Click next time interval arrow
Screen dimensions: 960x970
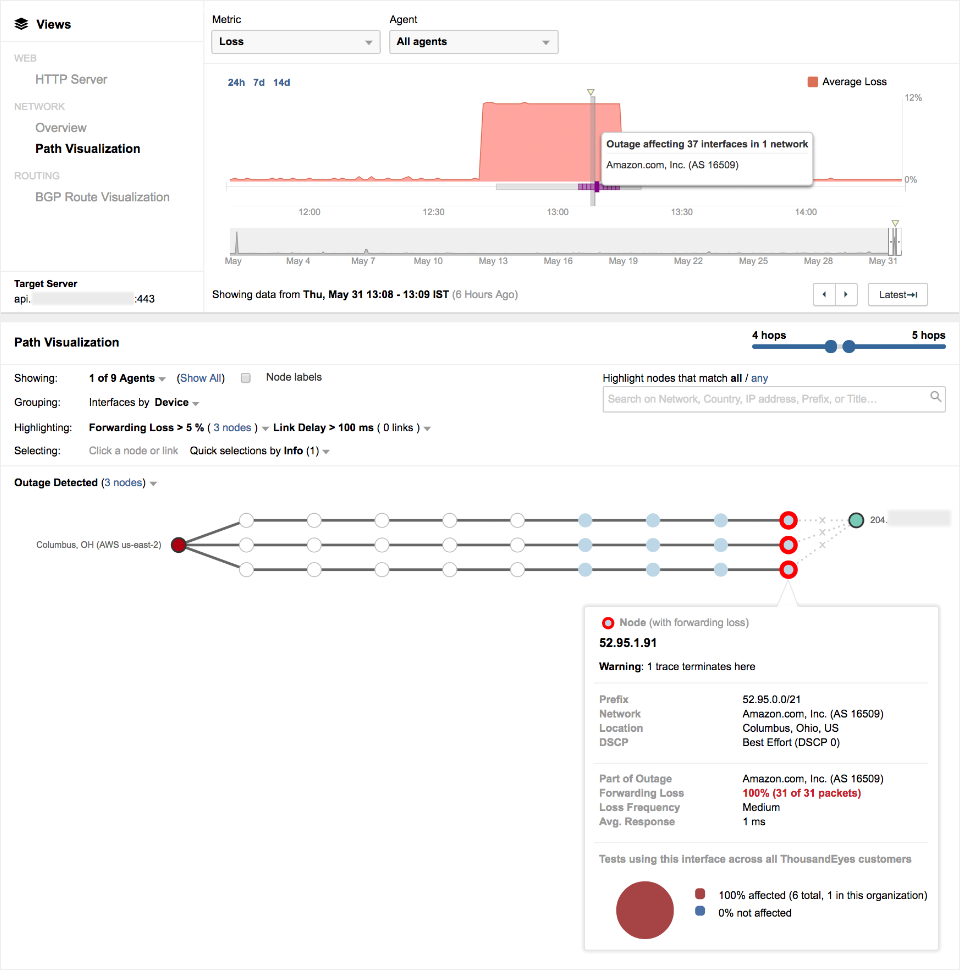[847, 295]
